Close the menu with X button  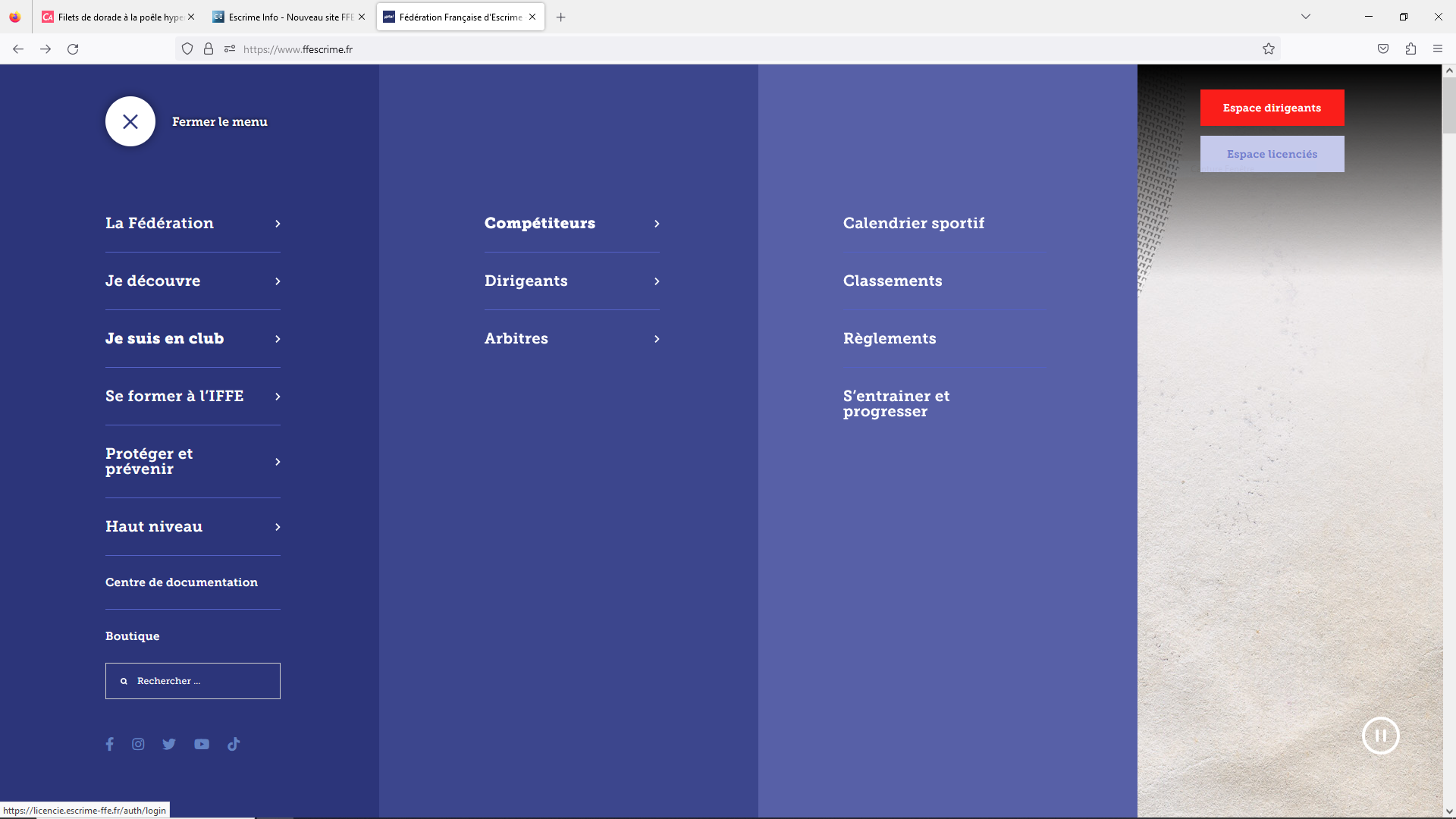pos(130,121)
